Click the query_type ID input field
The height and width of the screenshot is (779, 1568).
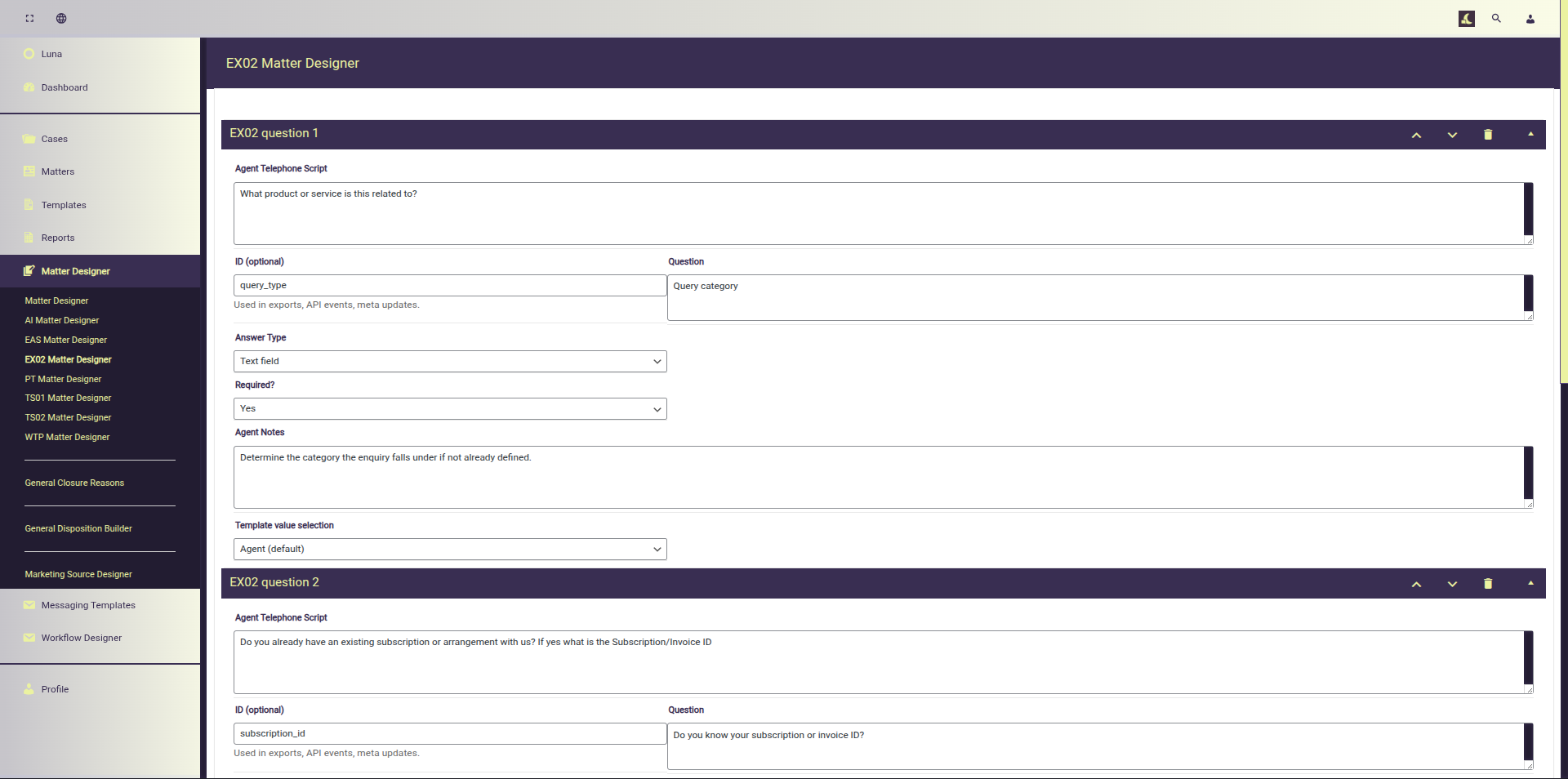(x=450, y=285)
